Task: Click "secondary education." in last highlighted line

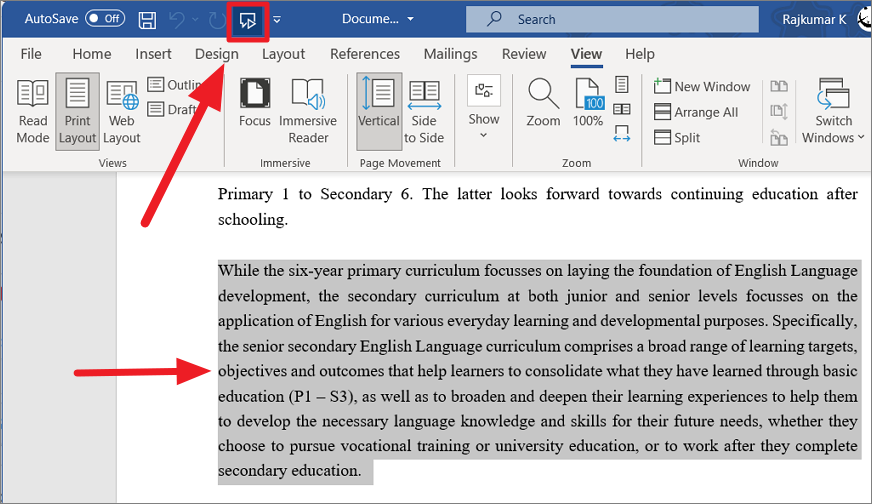Action: point(290,471)
